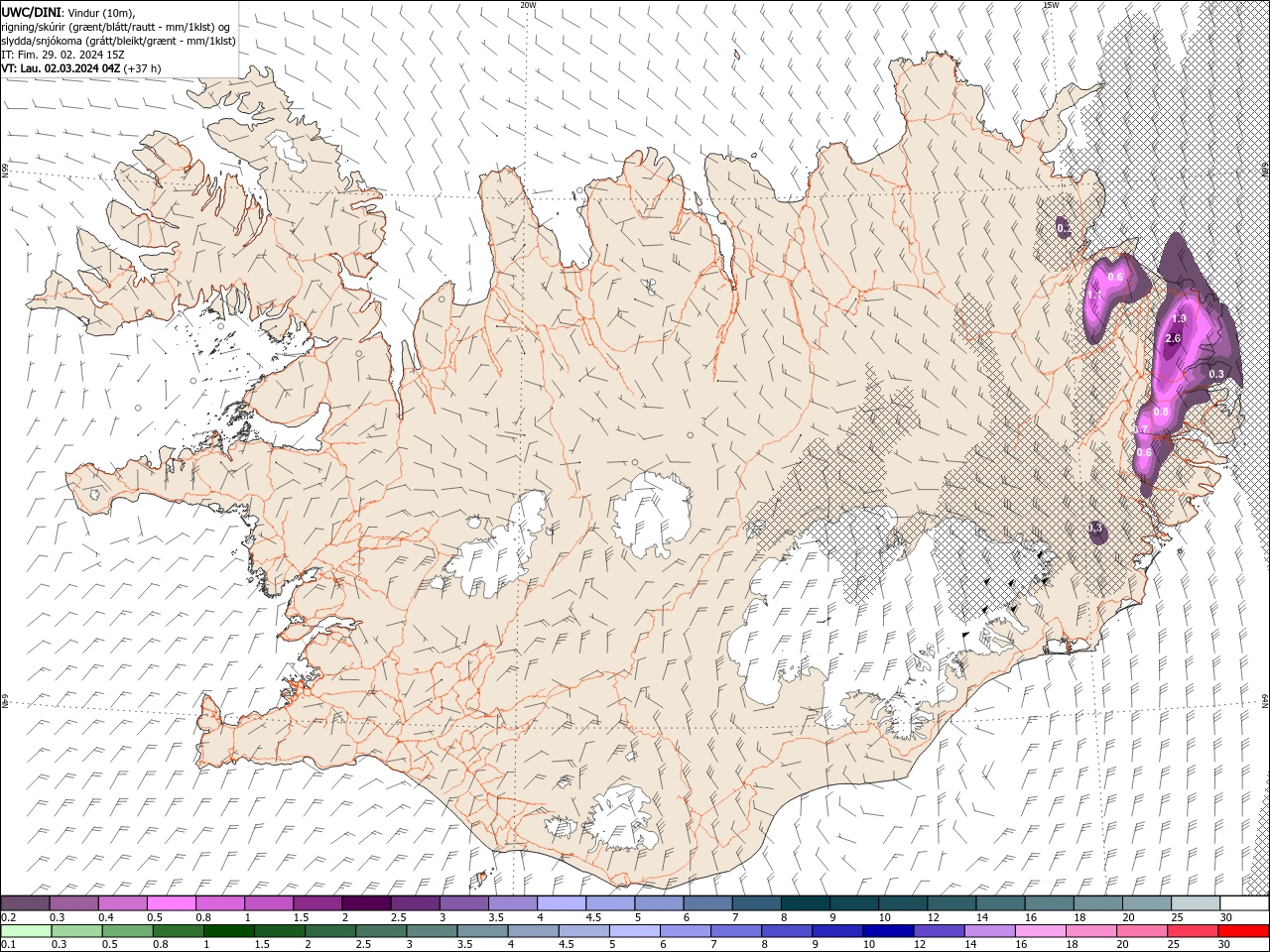1270x952 pixels.
Task: Select the palest grey swatch at 25 in upper legend
Action: tap(1196, 903)
